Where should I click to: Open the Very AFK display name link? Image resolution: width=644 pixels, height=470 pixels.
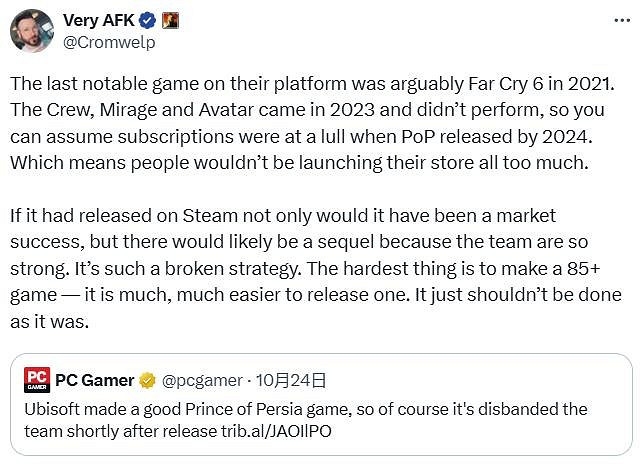pyautogui.click(x=101, y=20)
